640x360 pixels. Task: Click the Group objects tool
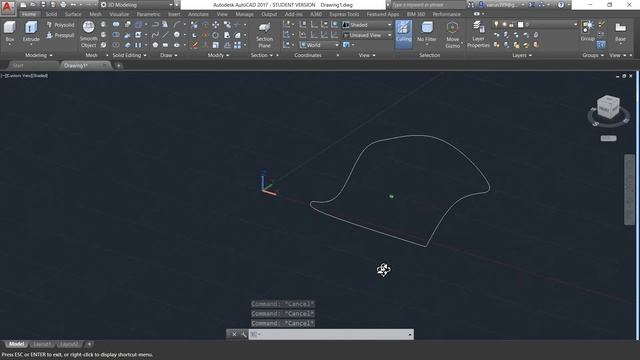(x=588, y=31)
